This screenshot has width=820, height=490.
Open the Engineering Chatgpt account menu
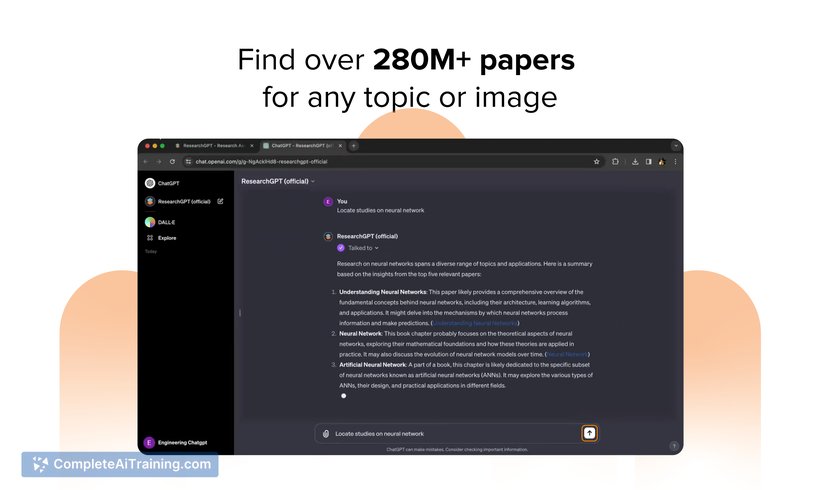pyautogui.click(x=176, y=442)
